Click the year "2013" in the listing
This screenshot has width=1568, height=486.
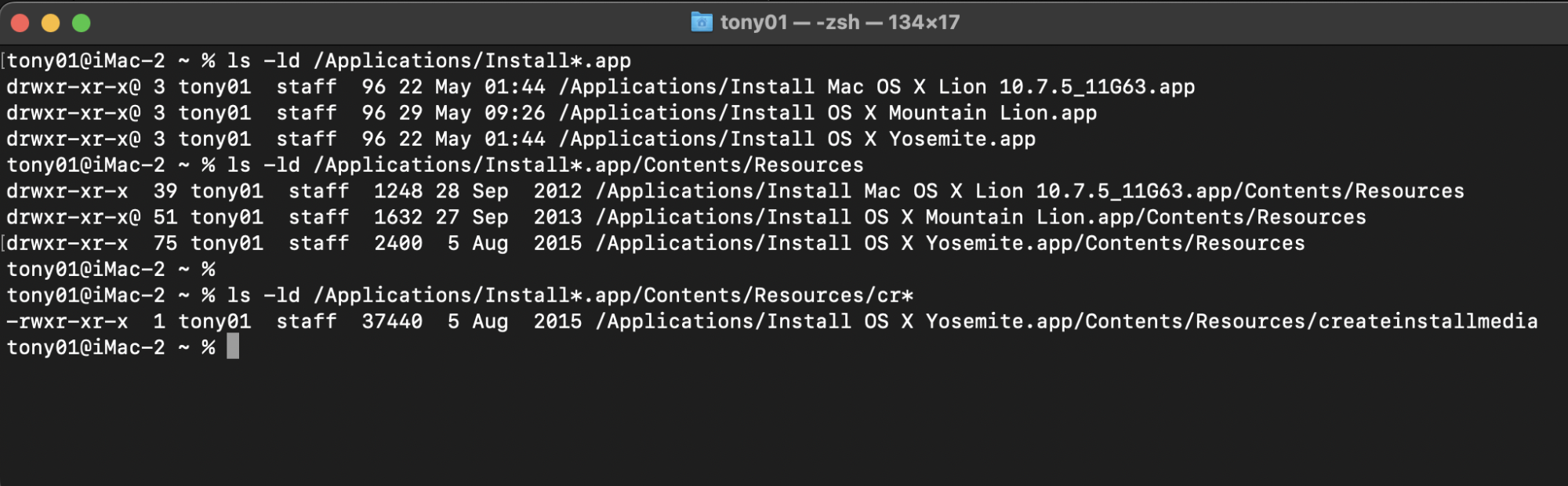(x=557, y=217)
